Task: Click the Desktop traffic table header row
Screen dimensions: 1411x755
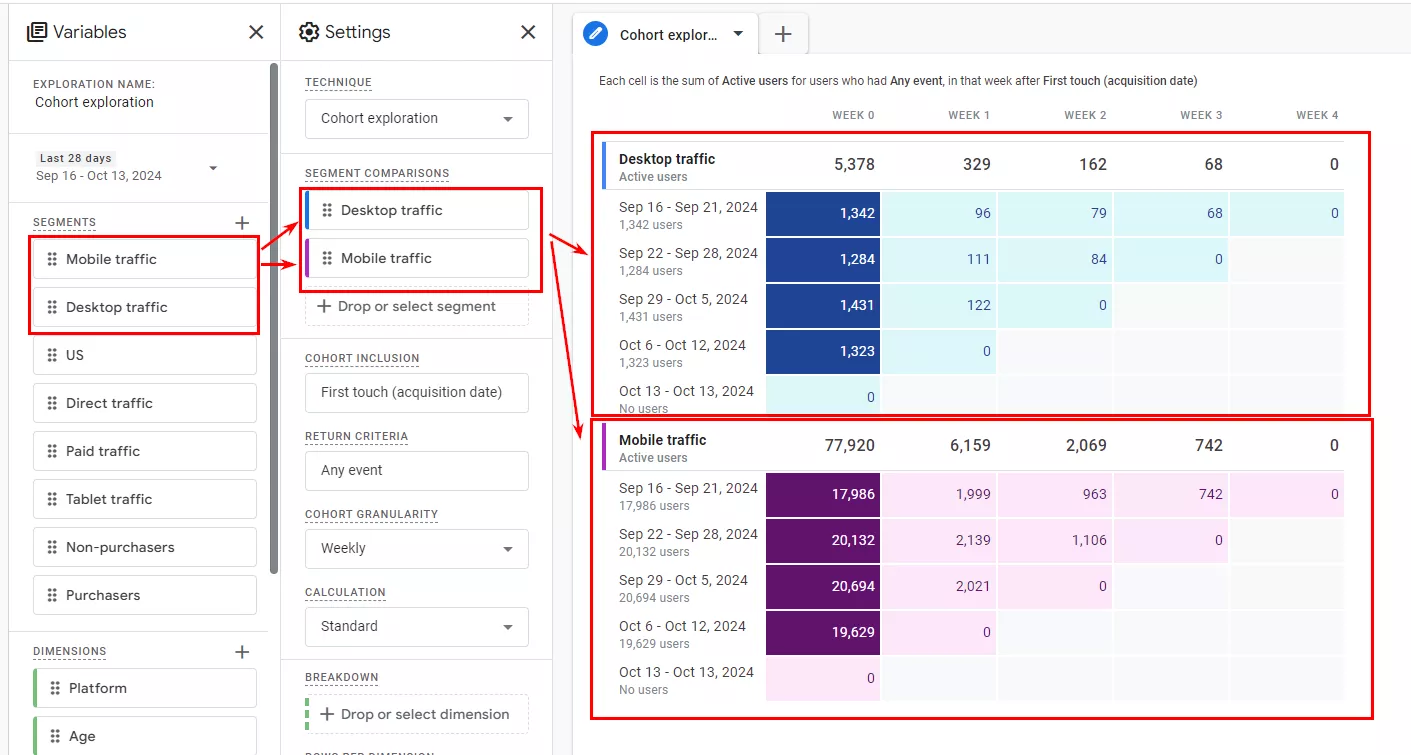Action: point(973,165)
